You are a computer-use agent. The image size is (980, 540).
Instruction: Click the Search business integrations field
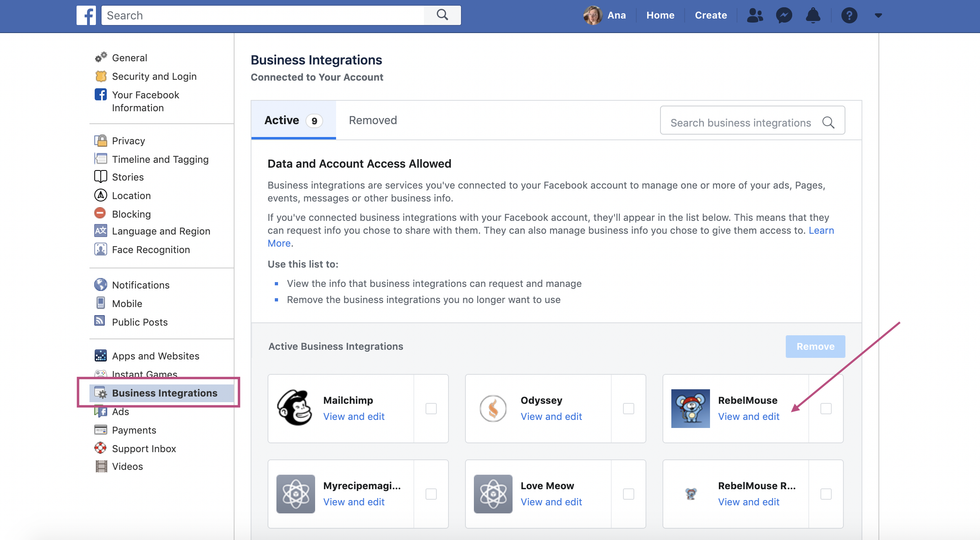(x=741, y=122)
